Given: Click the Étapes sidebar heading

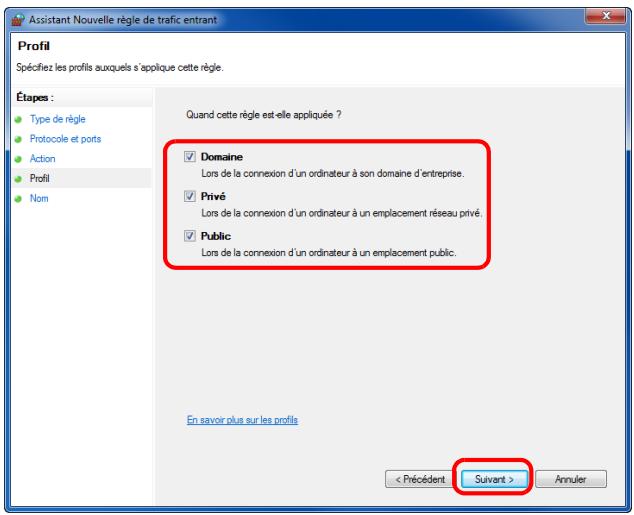Looking at the screenshot, I should tap(35, 97).
